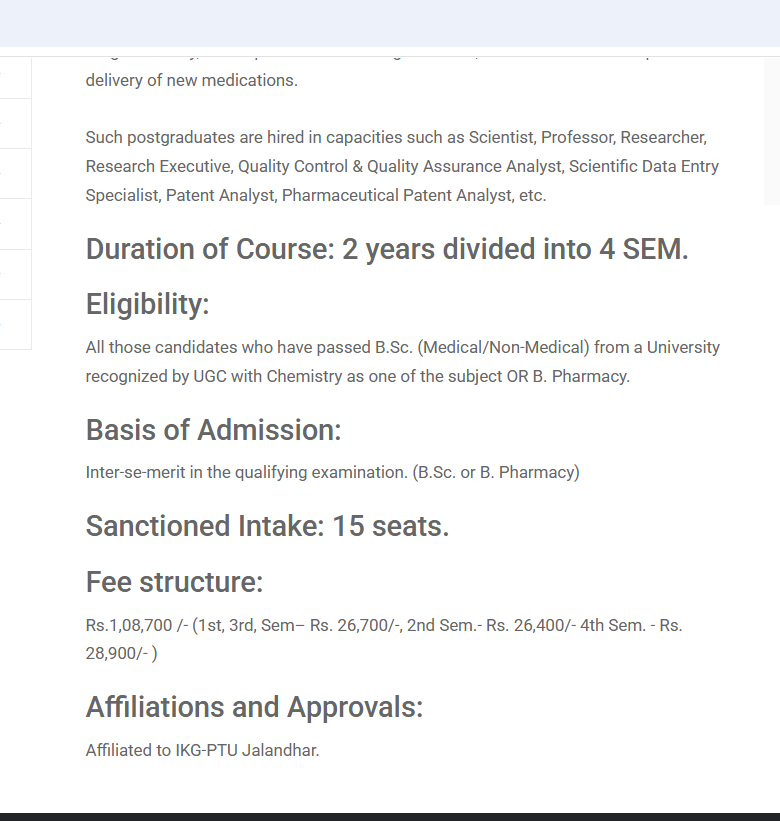Select the second row in the left sidebar list
Screen dimensions: 780x821
pos(15,124)
